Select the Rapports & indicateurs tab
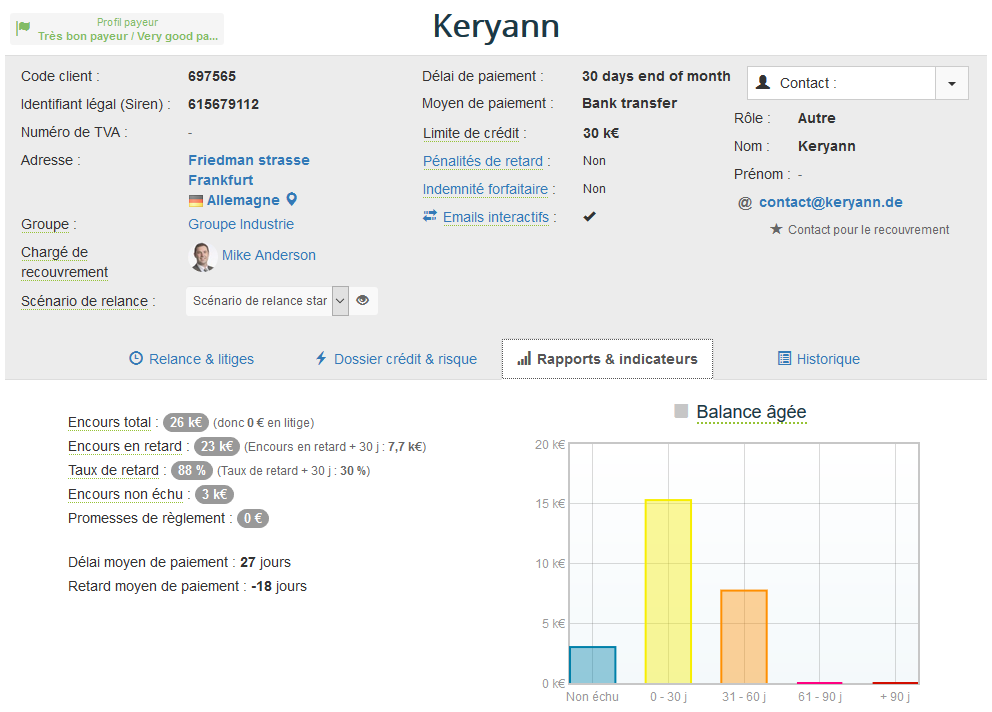Image resolution: width=992 pixels, height=712 pixels. (x=607, y=359)
